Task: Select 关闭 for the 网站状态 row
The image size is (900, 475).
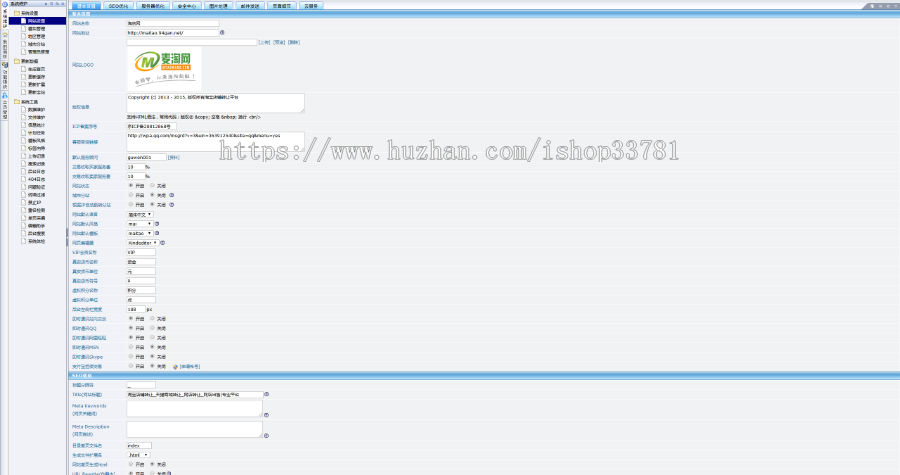Action: tap(152, 185)
